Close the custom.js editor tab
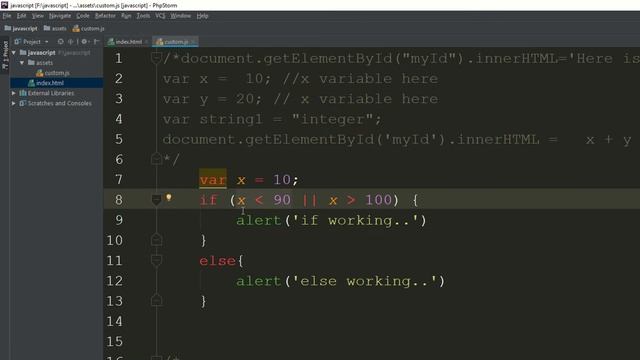This screenshot has height=360, width=640. click(x=193, y=42)
